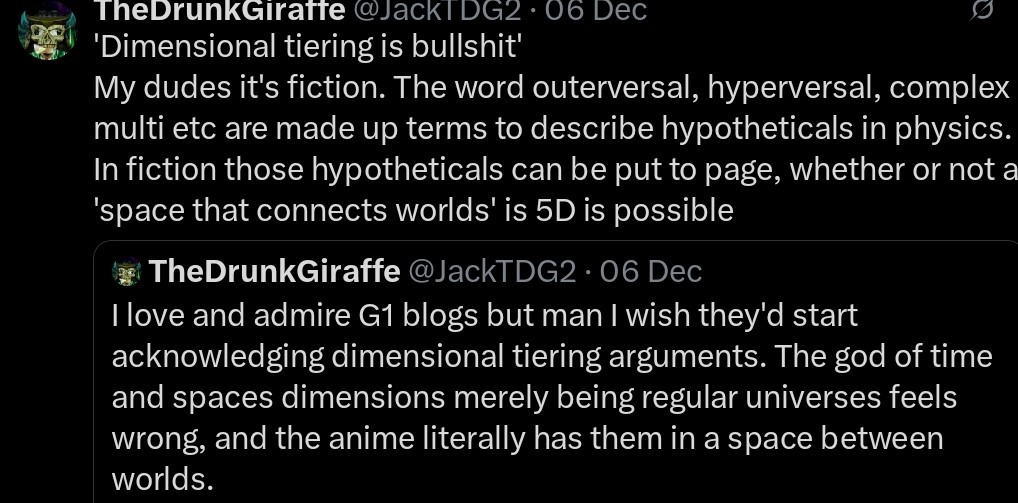Open the main tweet's 06 Dec timestamp
Viewport: 1018px width, 503px height.
pyautogui.click(x=596, y=9)
